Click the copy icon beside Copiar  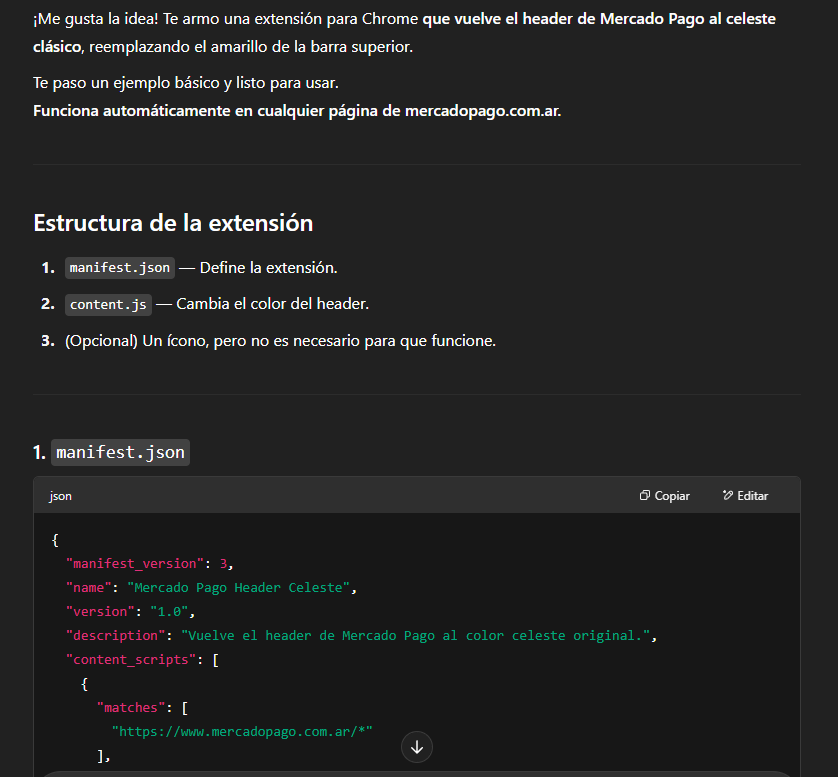[x=645, y=495]
